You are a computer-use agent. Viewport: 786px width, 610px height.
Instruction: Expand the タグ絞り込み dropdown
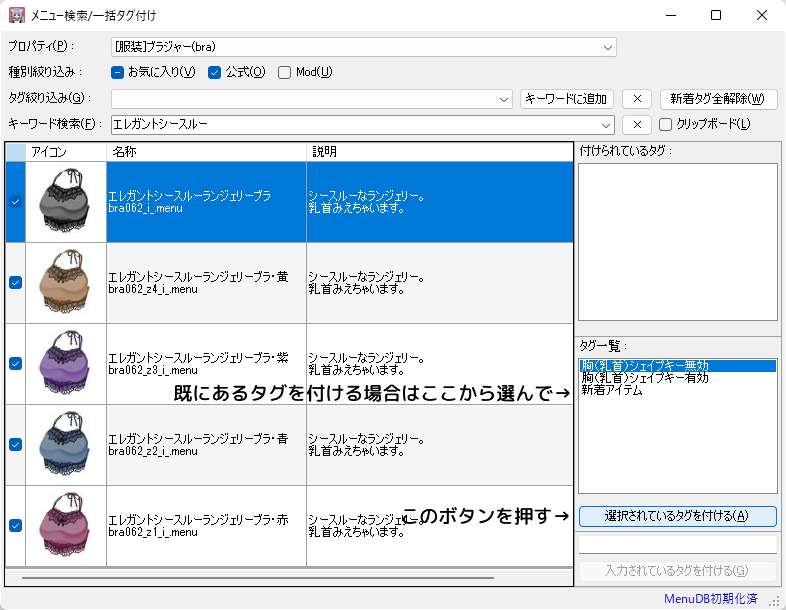pos(503,99)
